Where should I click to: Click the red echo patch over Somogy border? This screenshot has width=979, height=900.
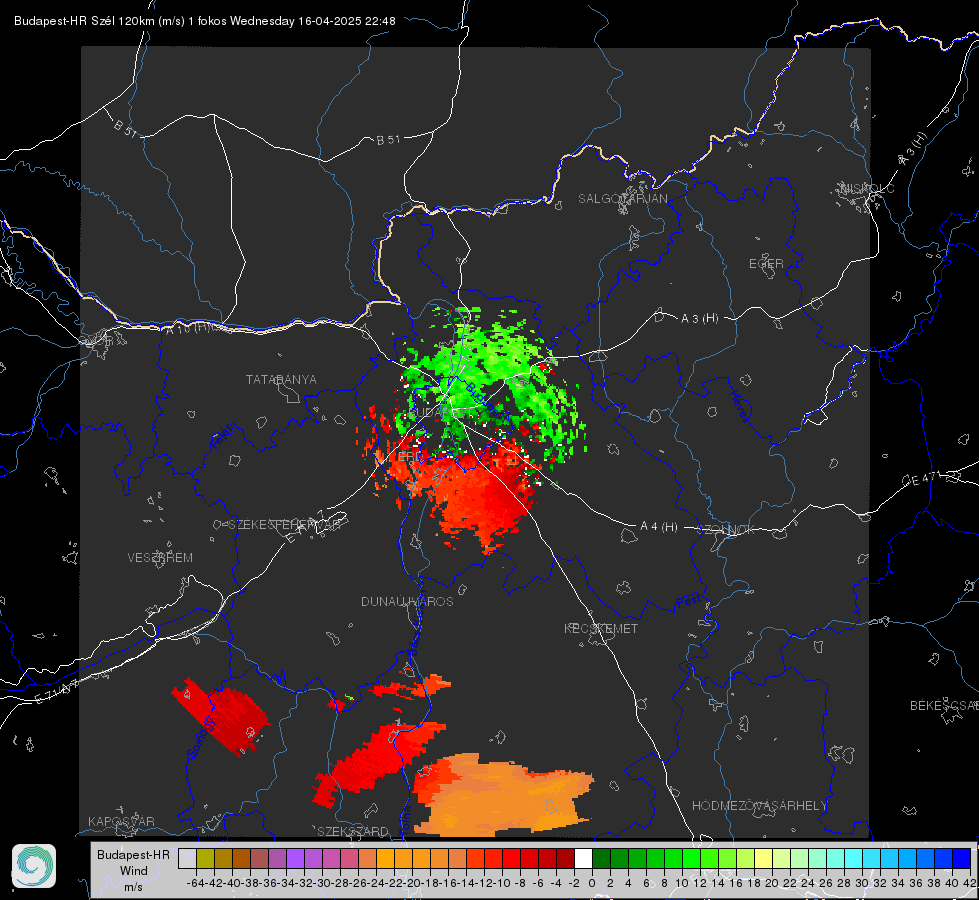220,716
